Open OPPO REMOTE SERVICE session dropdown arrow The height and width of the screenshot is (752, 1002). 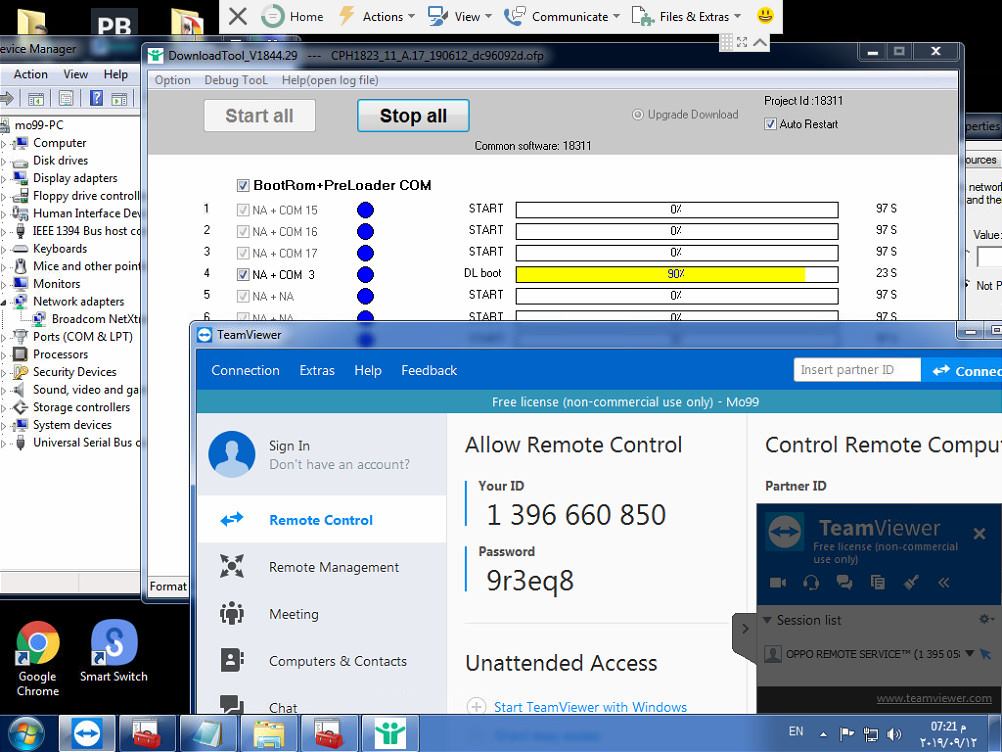(x=969, y=653)
